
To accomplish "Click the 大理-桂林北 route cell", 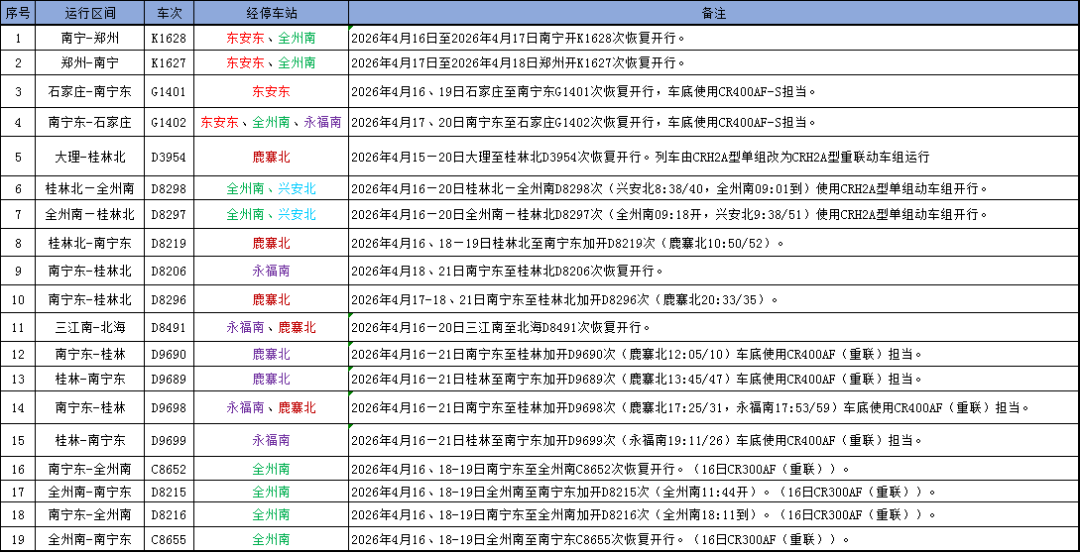I will click(90, 157).
